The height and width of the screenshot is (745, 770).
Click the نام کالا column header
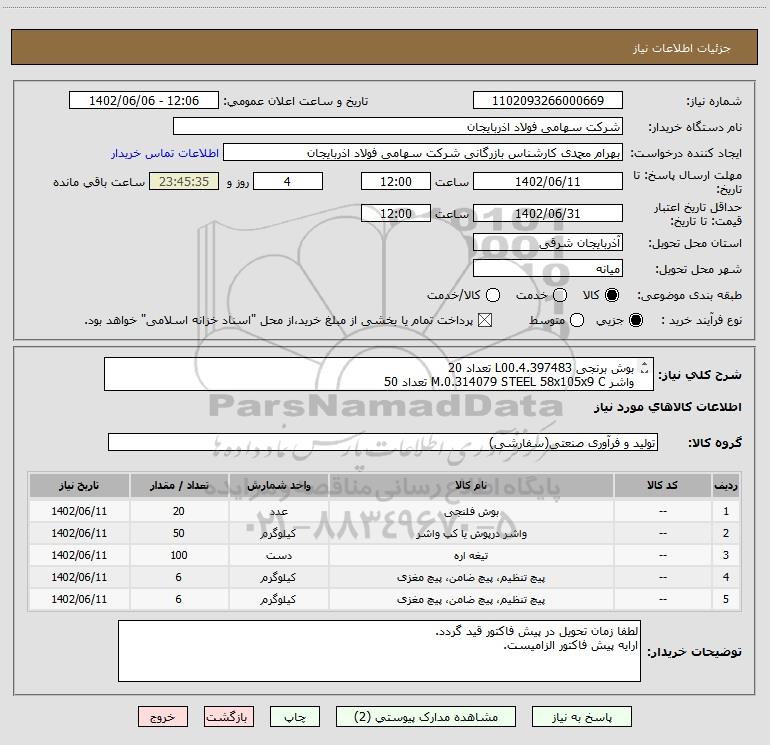(471, 485)
